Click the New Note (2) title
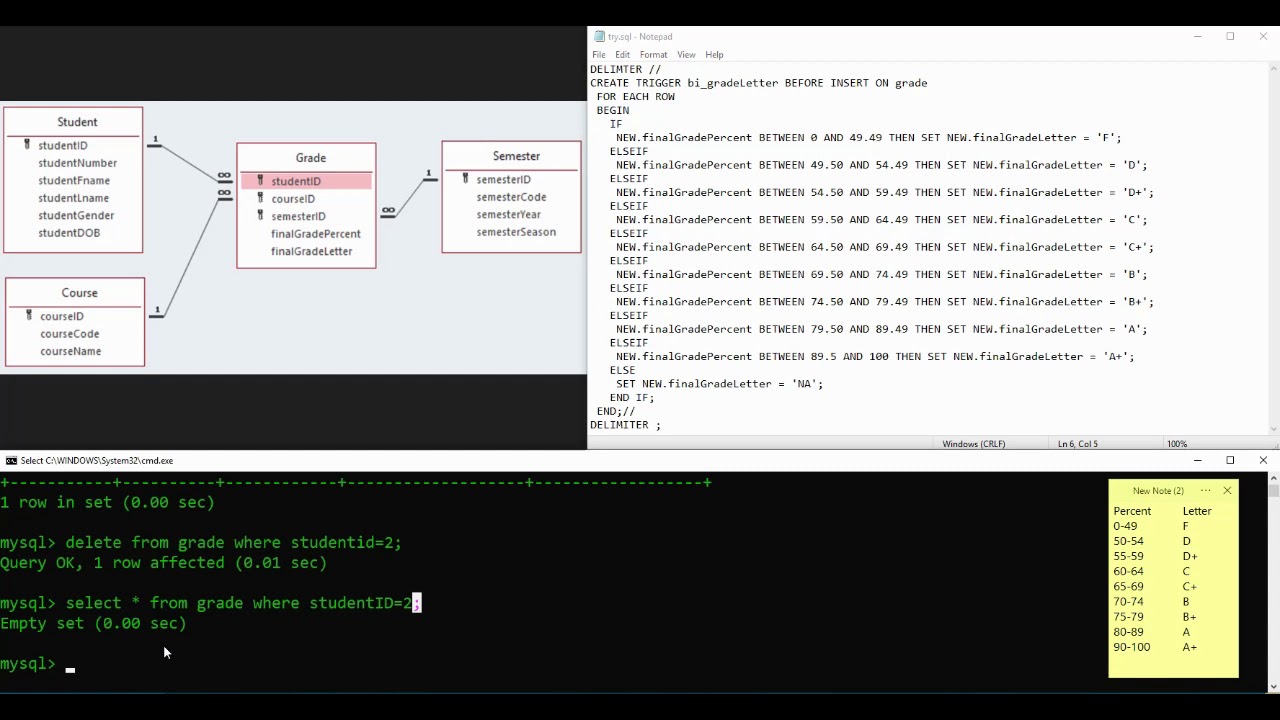Image resolution: width=1280 pixels, height=720 pixels. (x=1158, y=491)
